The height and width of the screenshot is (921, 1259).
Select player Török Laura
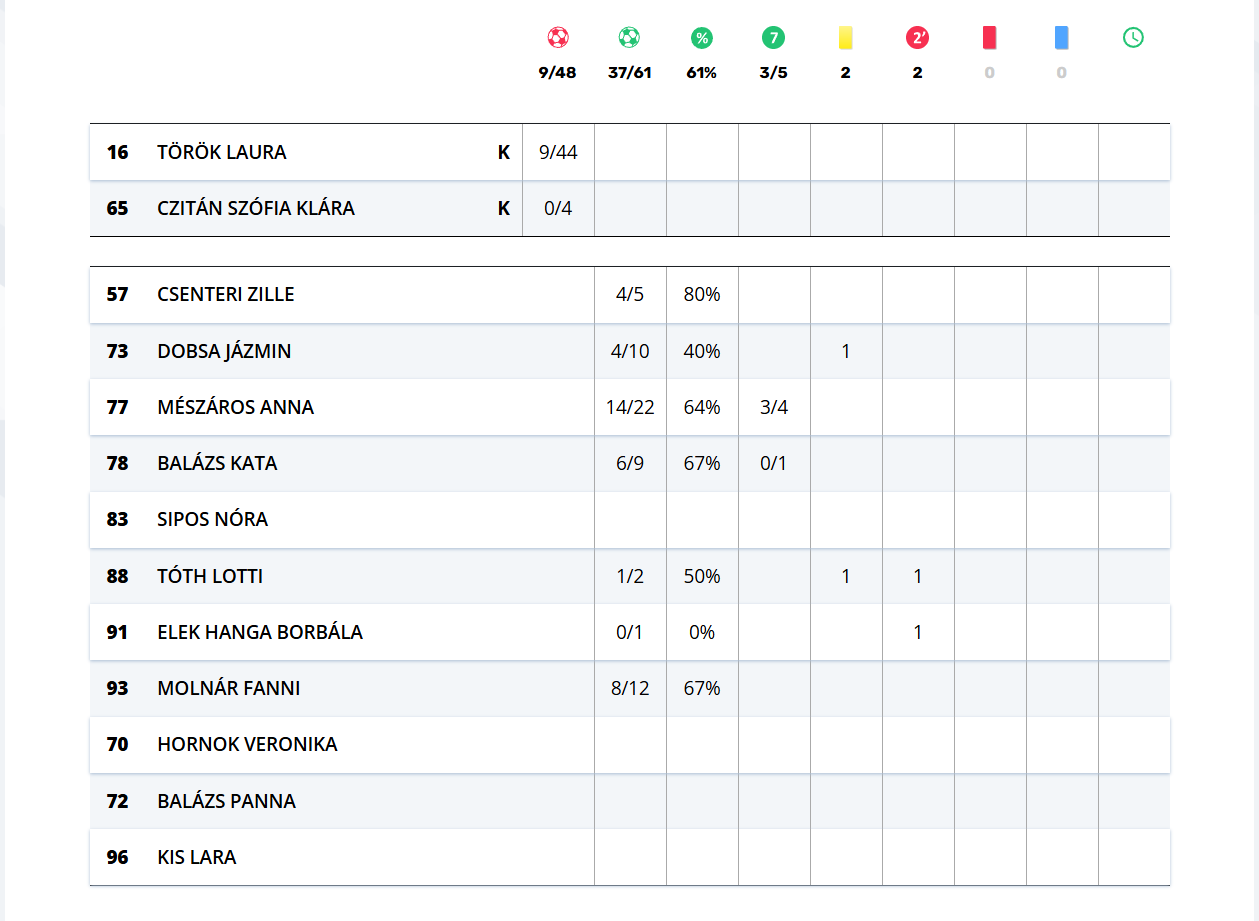(222, 152)
